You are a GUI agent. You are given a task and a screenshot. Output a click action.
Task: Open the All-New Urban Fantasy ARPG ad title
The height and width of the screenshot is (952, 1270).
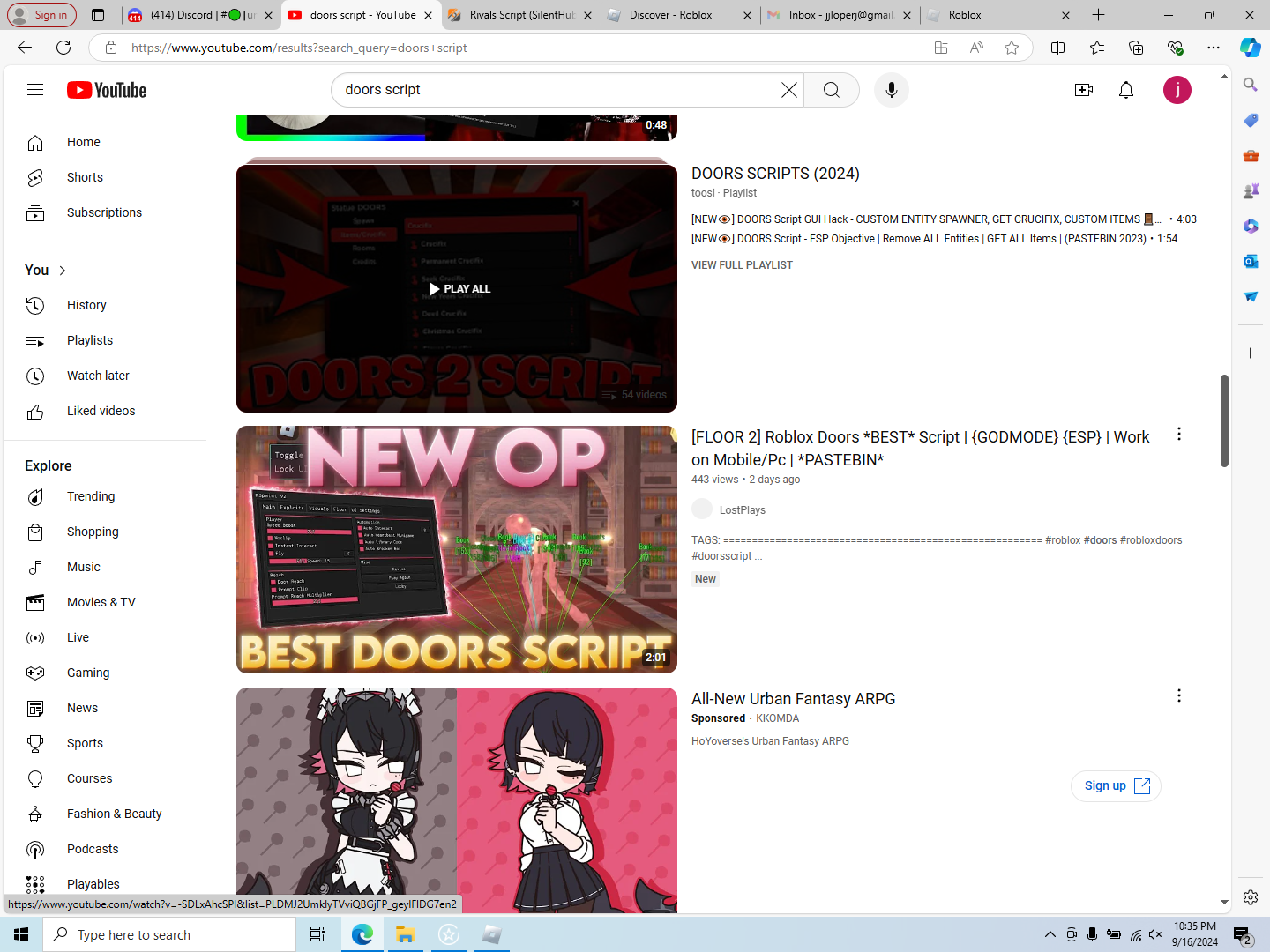[x=793, y=699]
